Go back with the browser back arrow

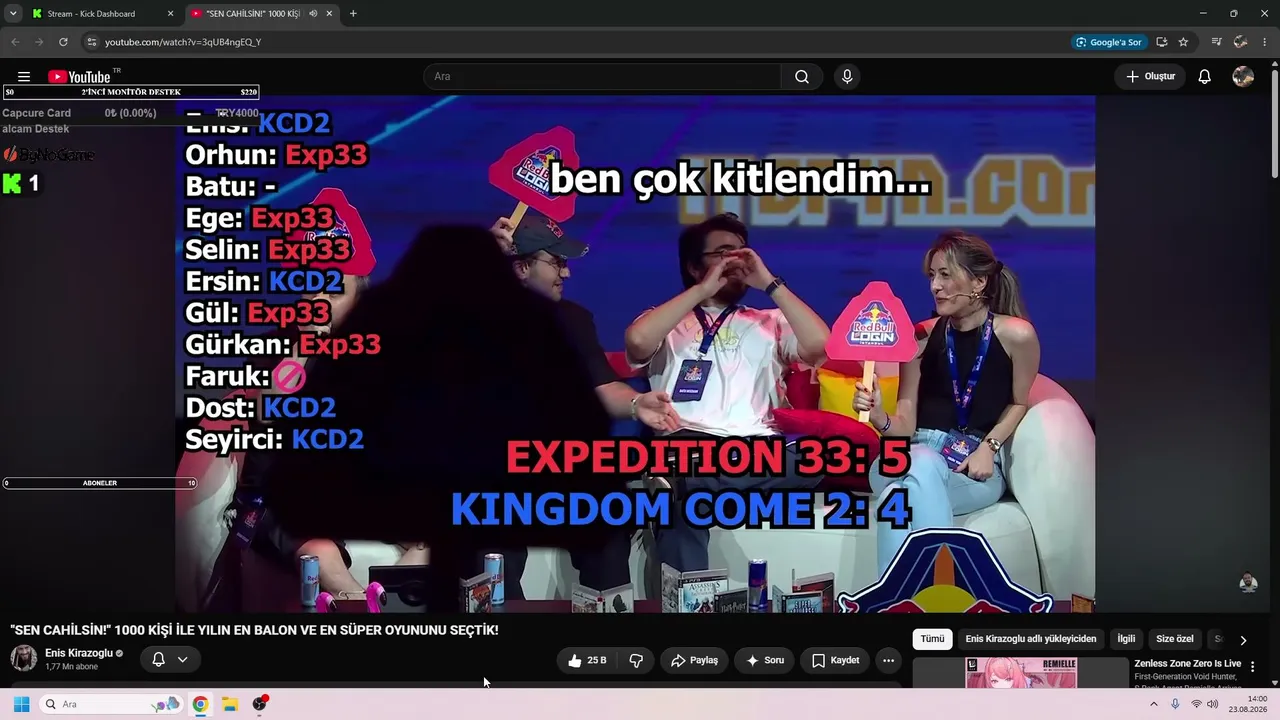(x=15, y=42)
